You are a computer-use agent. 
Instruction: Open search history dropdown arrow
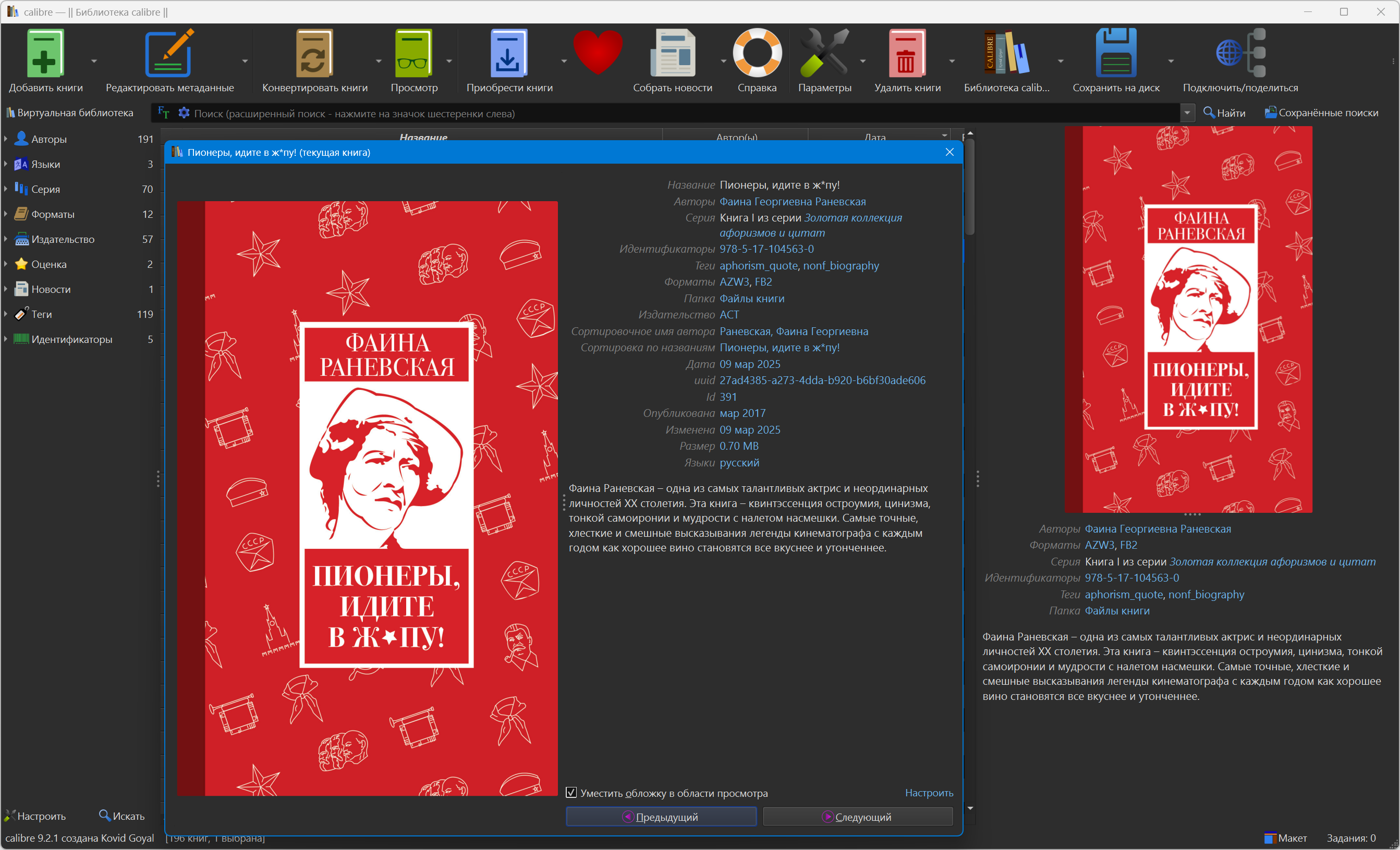[x=1187, y=113]
